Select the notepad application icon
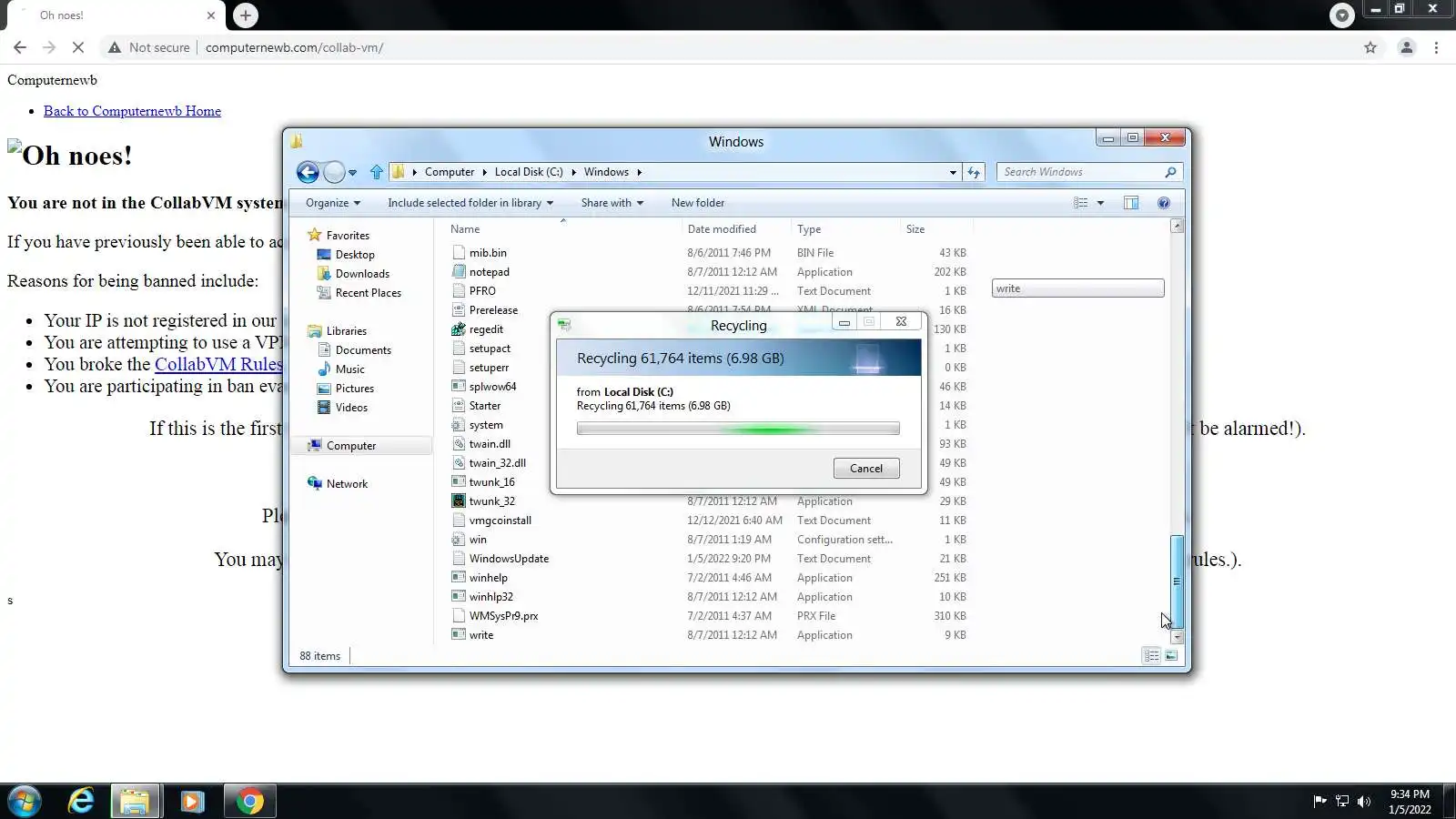The width and height of the screenshot is (1456, 819). tap(459, 272)
